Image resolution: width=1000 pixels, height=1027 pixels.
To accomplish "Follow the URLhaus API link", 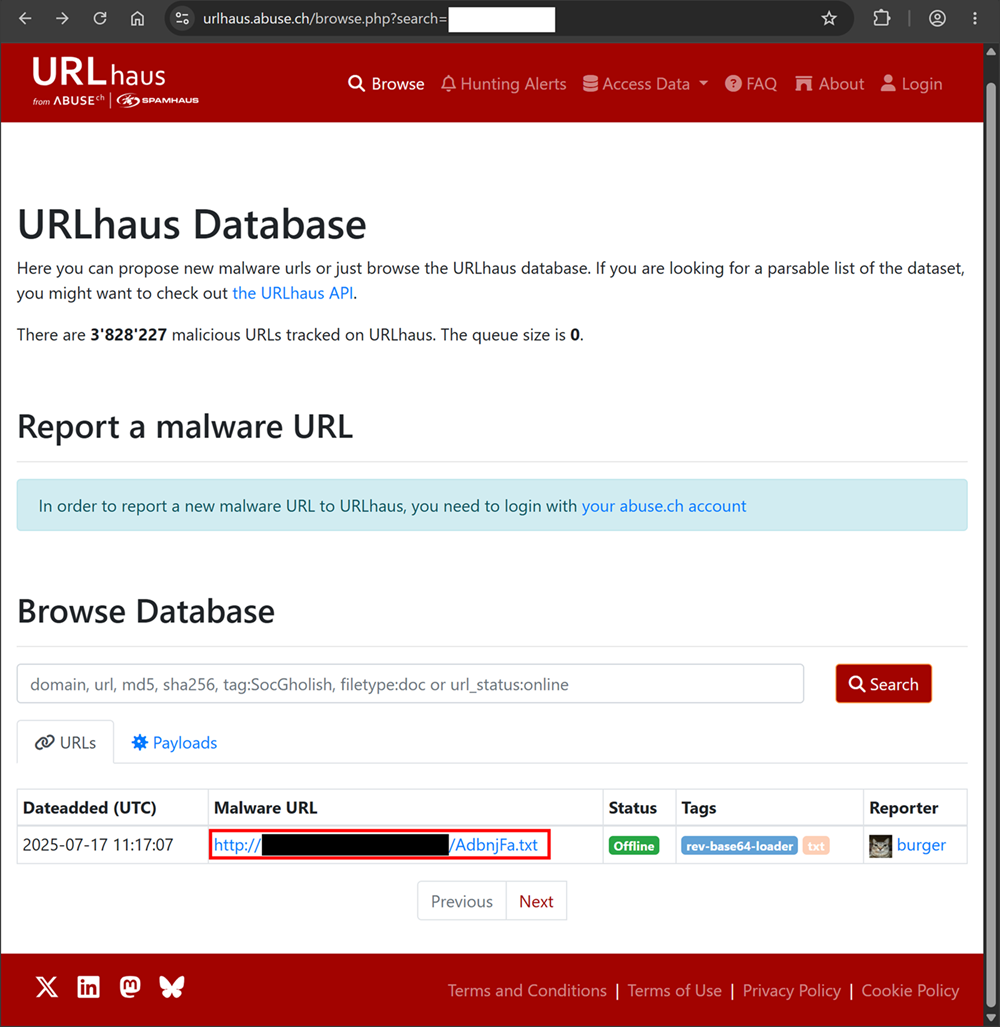I will point(293,293).
